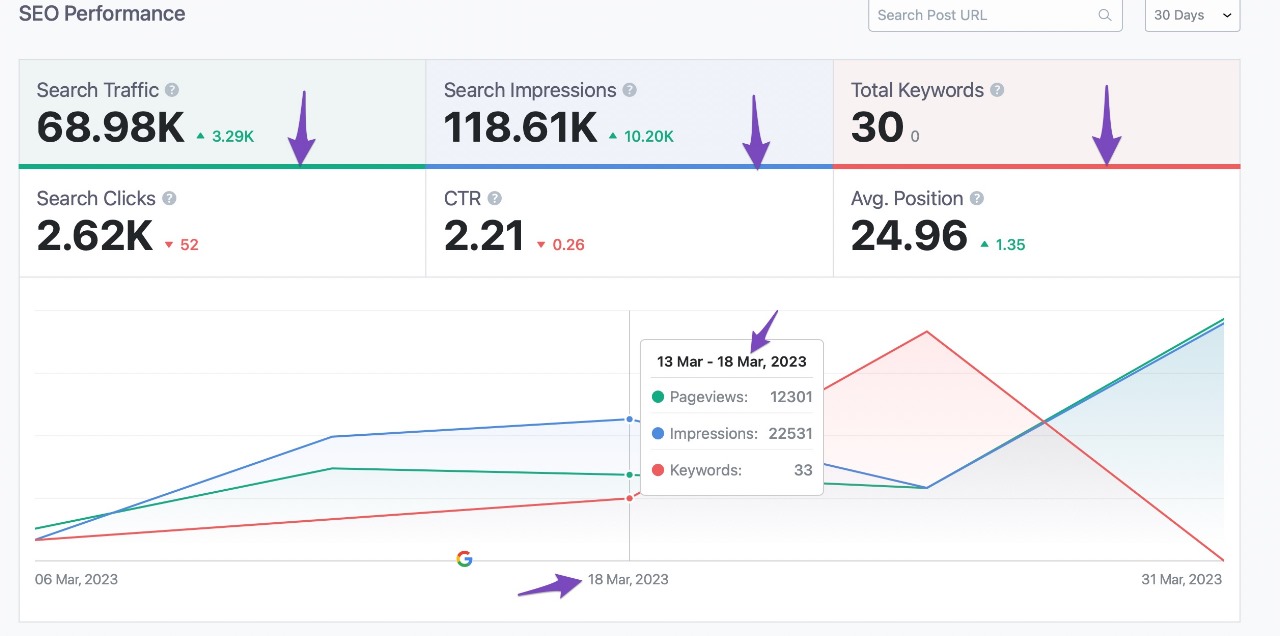Click the Avg. Position help icon
This screenshot has width=1280, height=636.
click(x=976, y=198)
